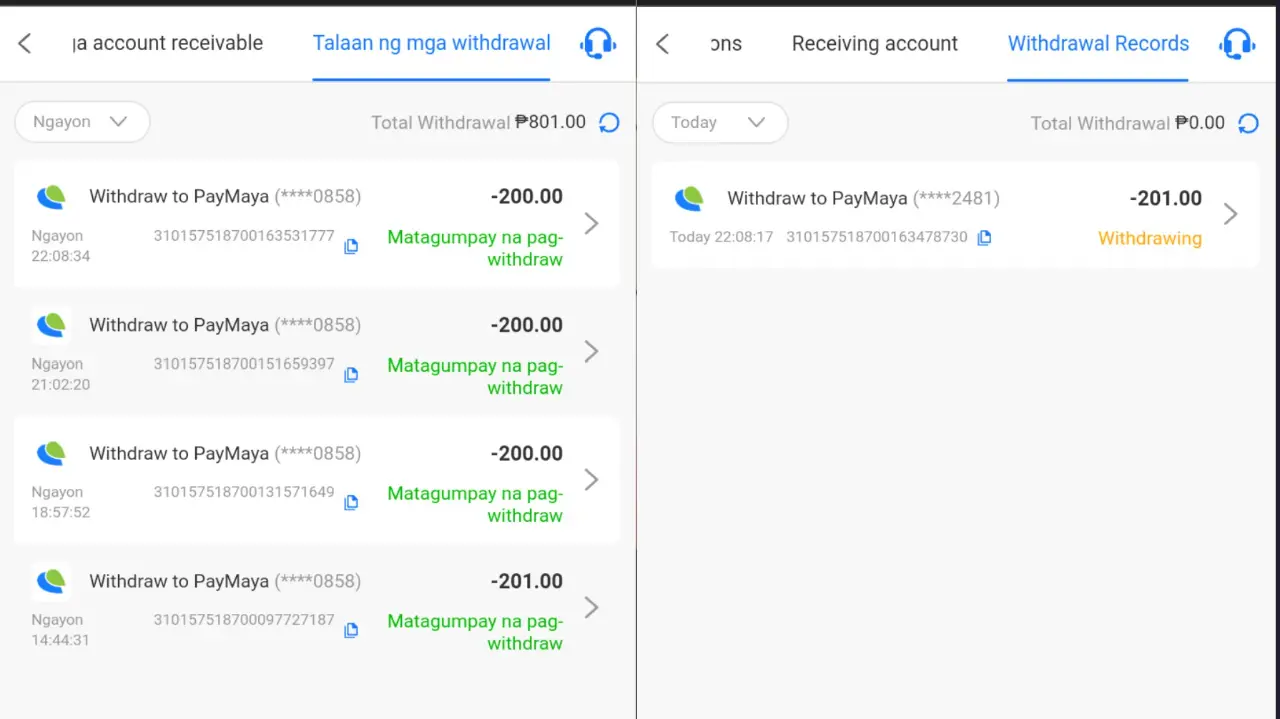Switch to the Receiving account tab

pyautogui.click(x=875, y=44)
